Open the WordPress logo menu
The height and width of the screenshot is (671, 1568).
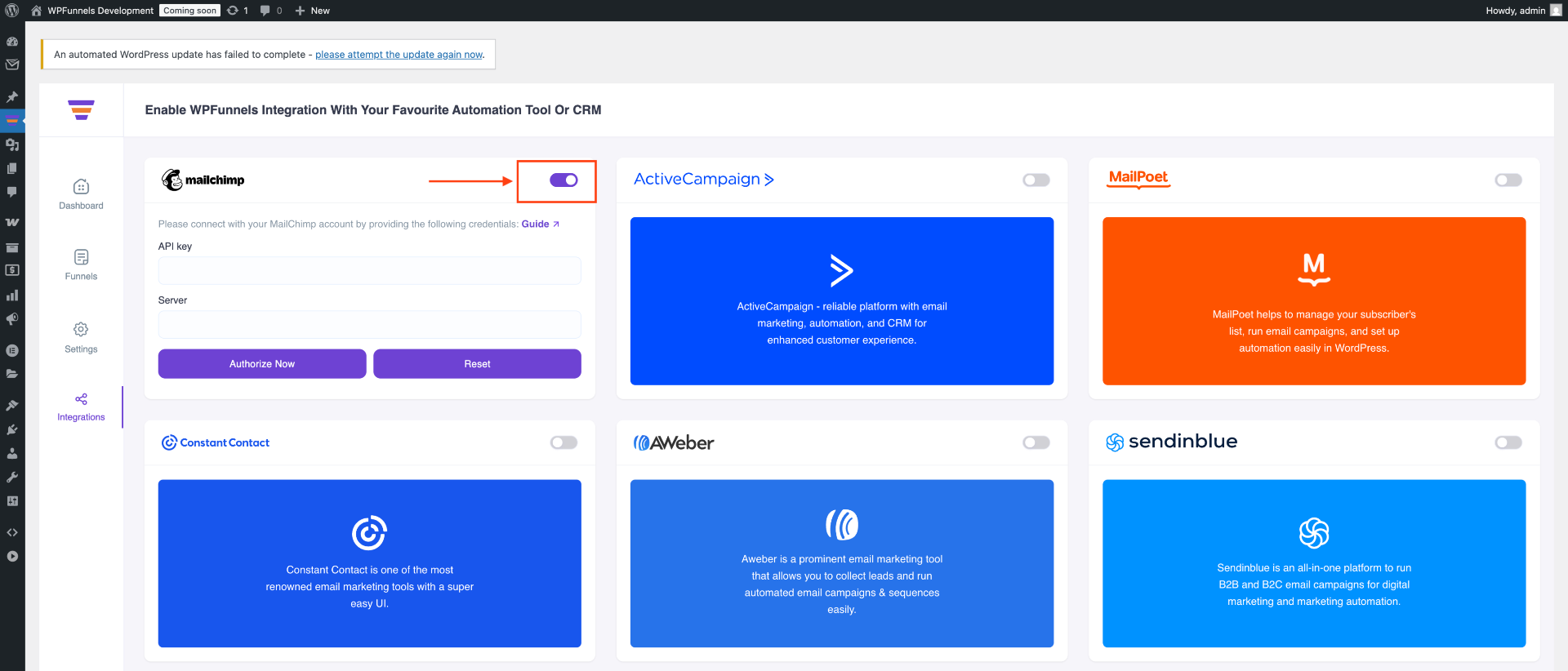click(12, 11)
